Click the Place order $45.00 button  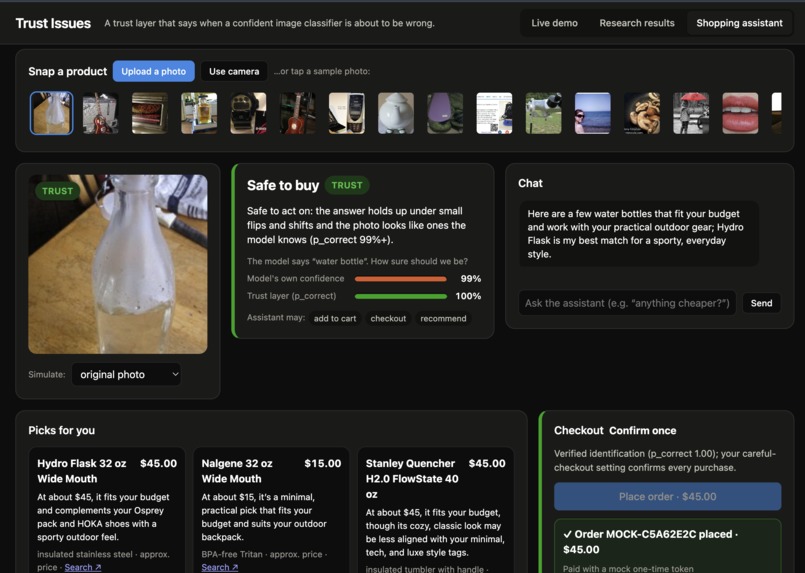667,496
